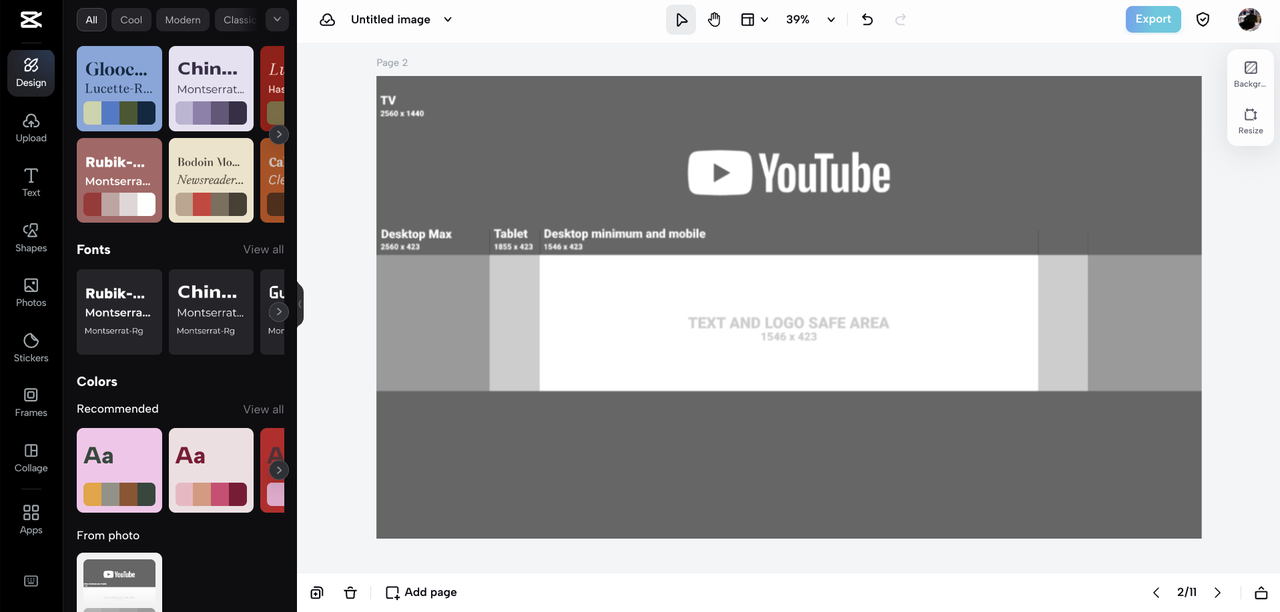
Task: Collapse the left side panel
Action: pyautogui.click(x=299, y=305)
